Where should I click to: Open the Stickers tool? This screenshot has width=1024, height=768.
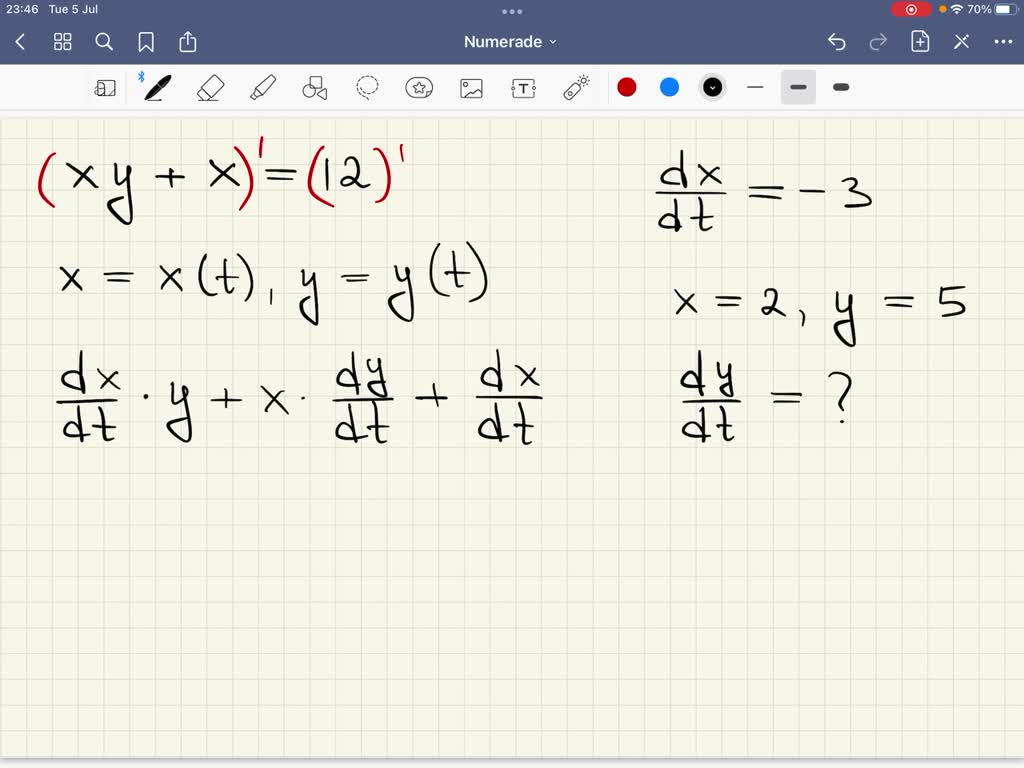[x=419, y=87]
